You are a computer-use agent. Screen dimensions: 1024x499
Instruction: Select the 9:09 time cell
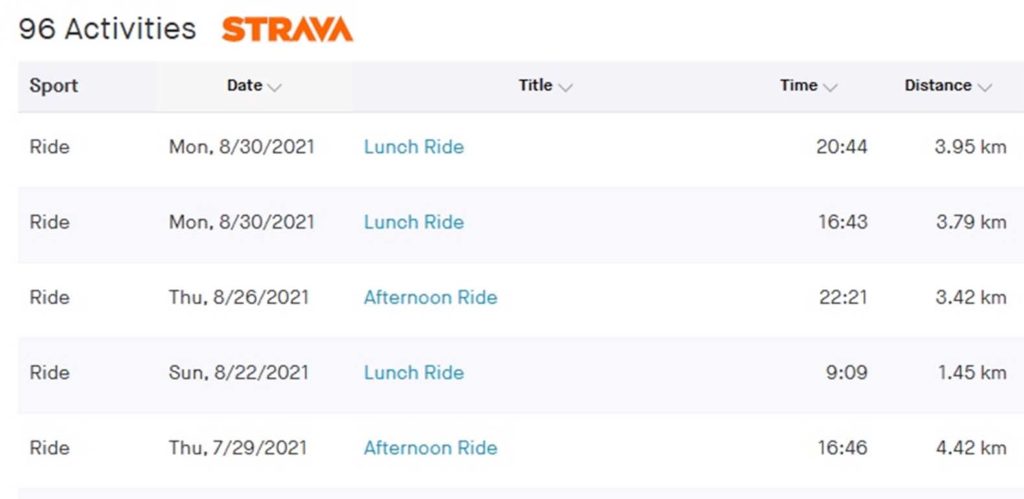point(847,373)
